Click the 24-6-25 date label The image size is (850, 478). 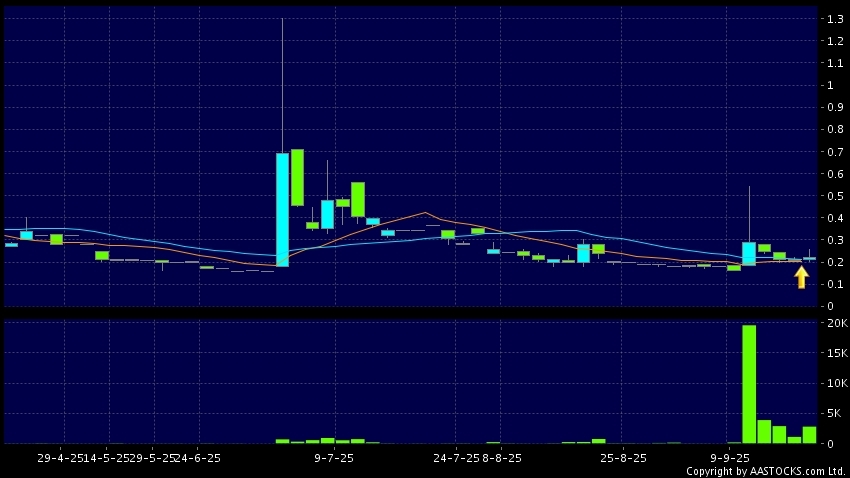(198, 457)
